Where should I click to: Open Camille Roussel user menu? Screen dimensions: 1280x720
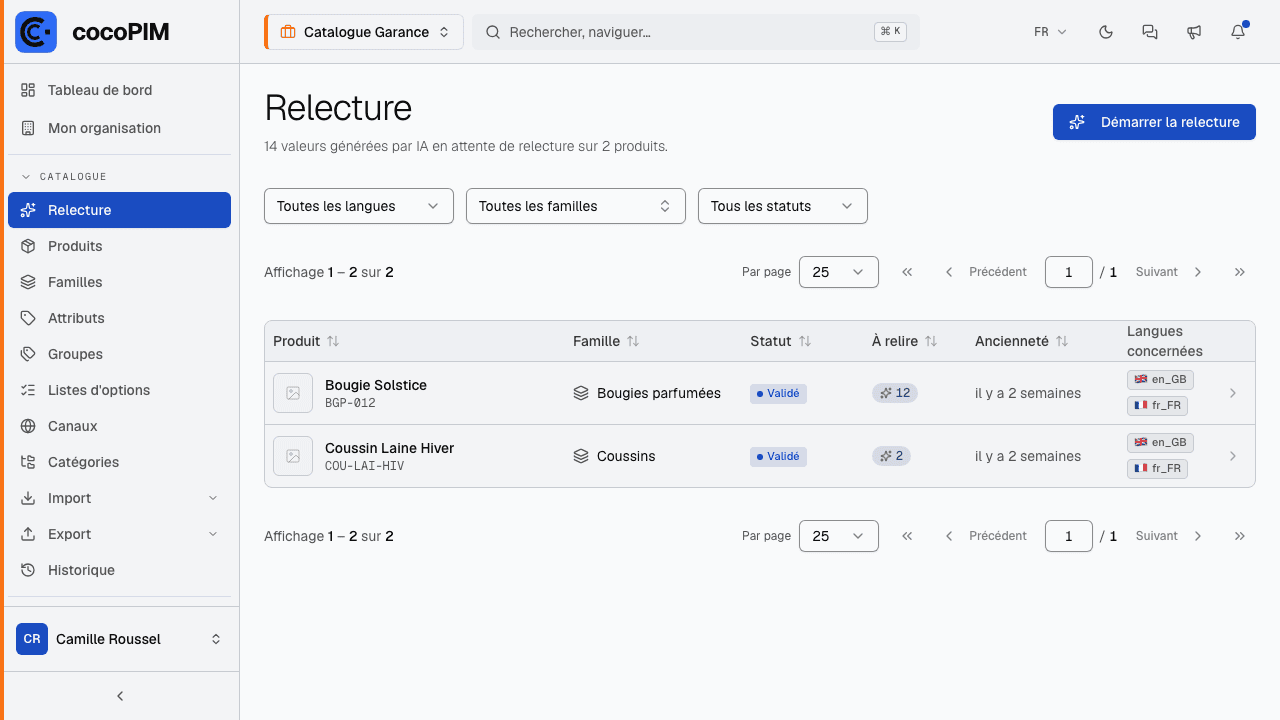coord(119,639)
